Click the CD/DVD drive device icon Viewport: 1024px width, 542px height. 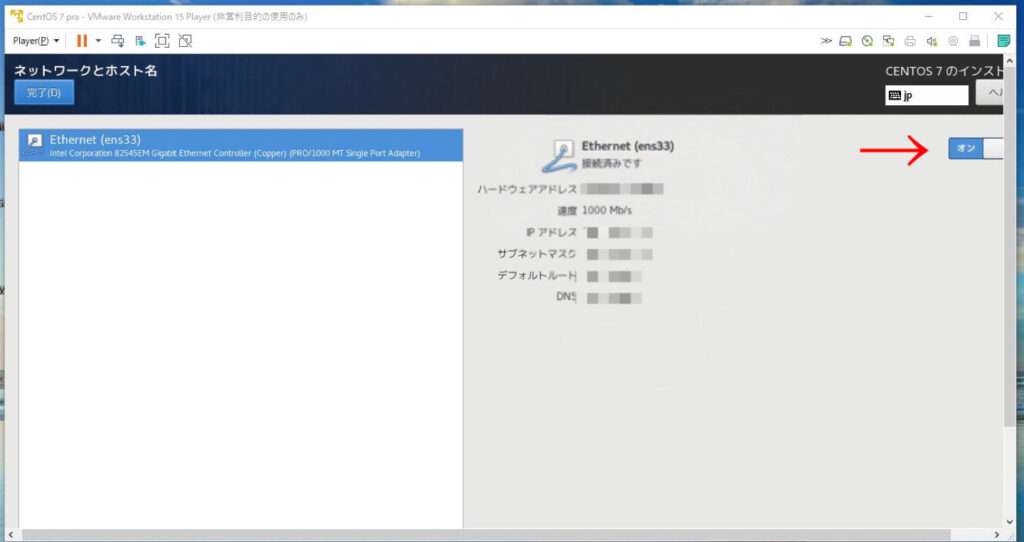[867, 40]
